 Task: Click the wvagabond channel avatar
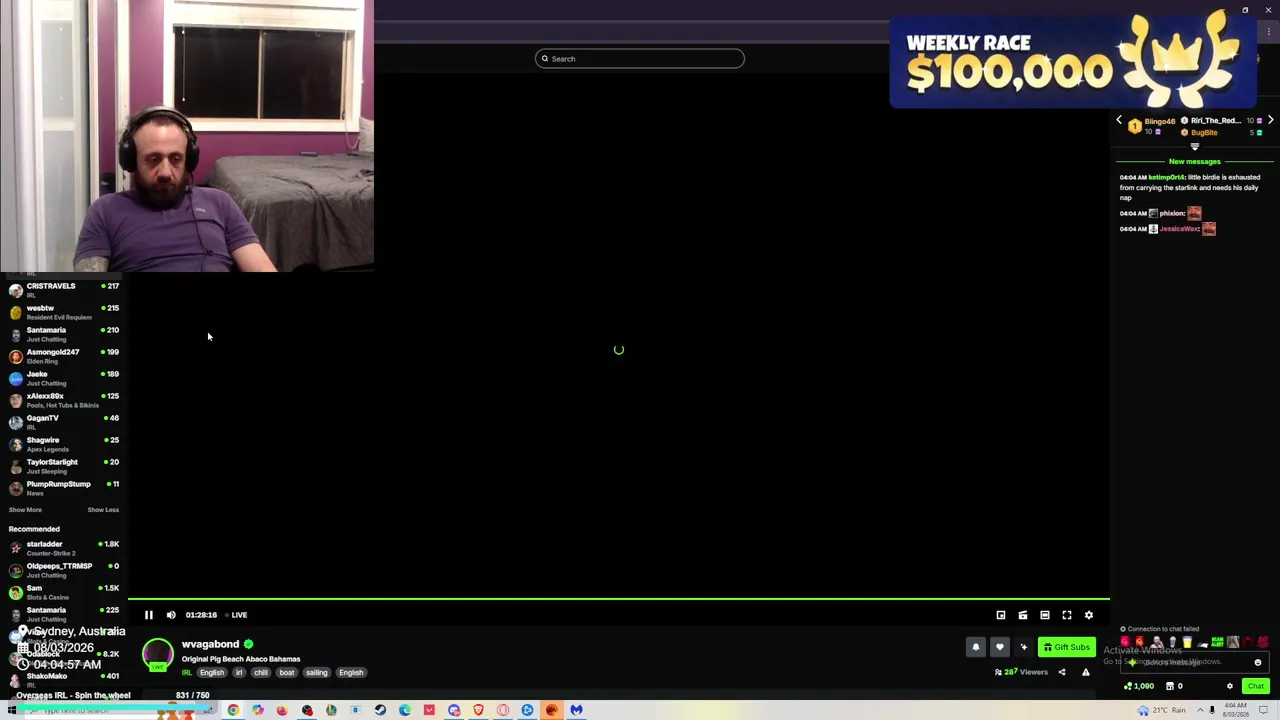pyautogui.click(x=157, y=655)
